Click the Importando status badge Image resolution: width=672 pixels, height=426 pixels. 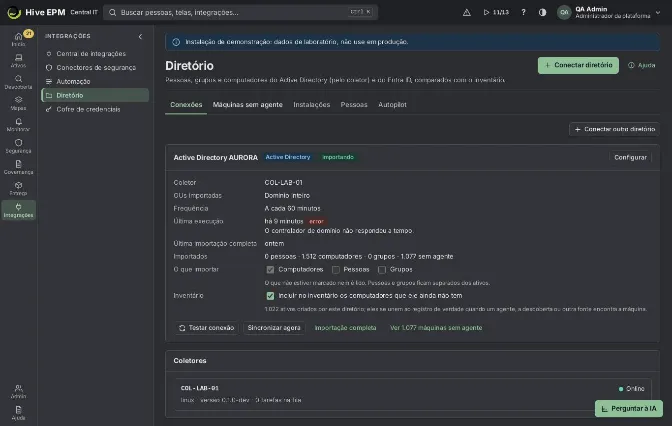click(338, 157)
